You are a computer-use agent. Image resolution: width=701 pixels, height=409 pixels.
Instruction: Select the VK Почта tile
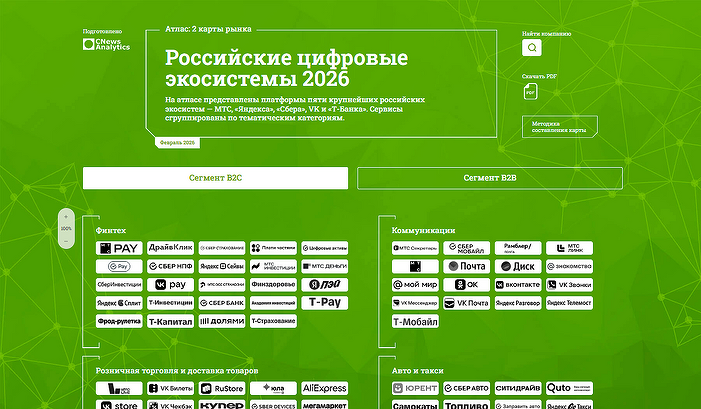(466, 303)
